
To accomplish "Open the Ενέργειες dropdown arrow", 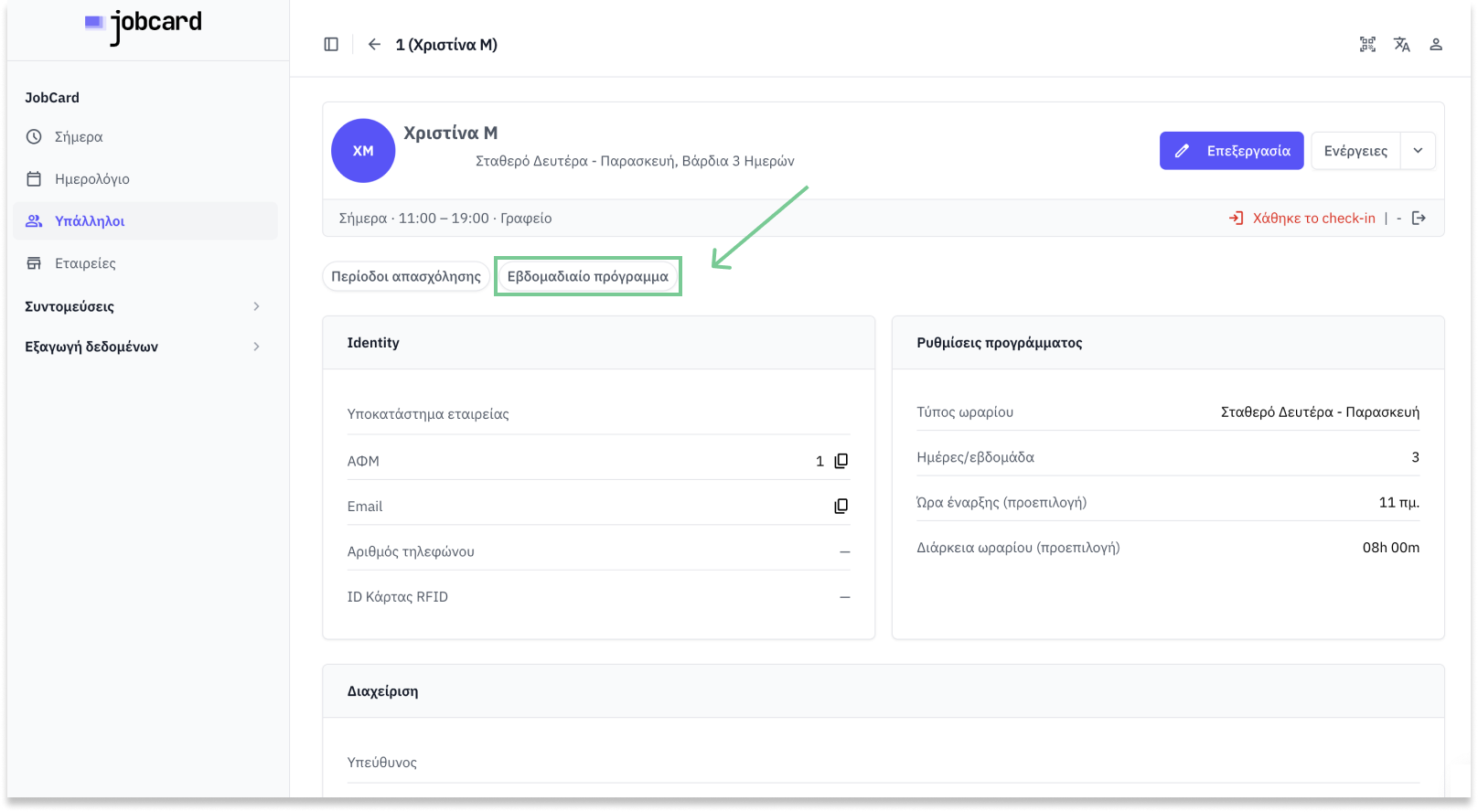I will (1418, 151).
